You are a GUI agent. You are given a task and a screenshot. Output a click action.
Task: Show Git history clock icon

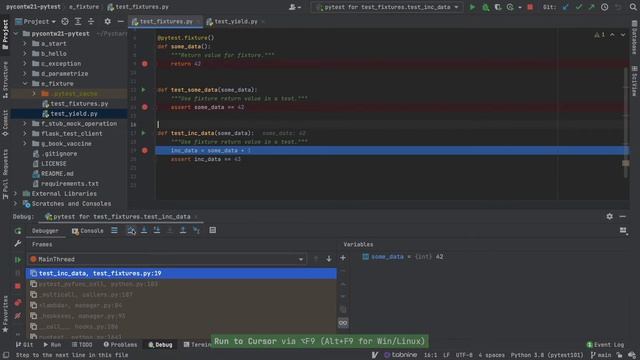604,7
